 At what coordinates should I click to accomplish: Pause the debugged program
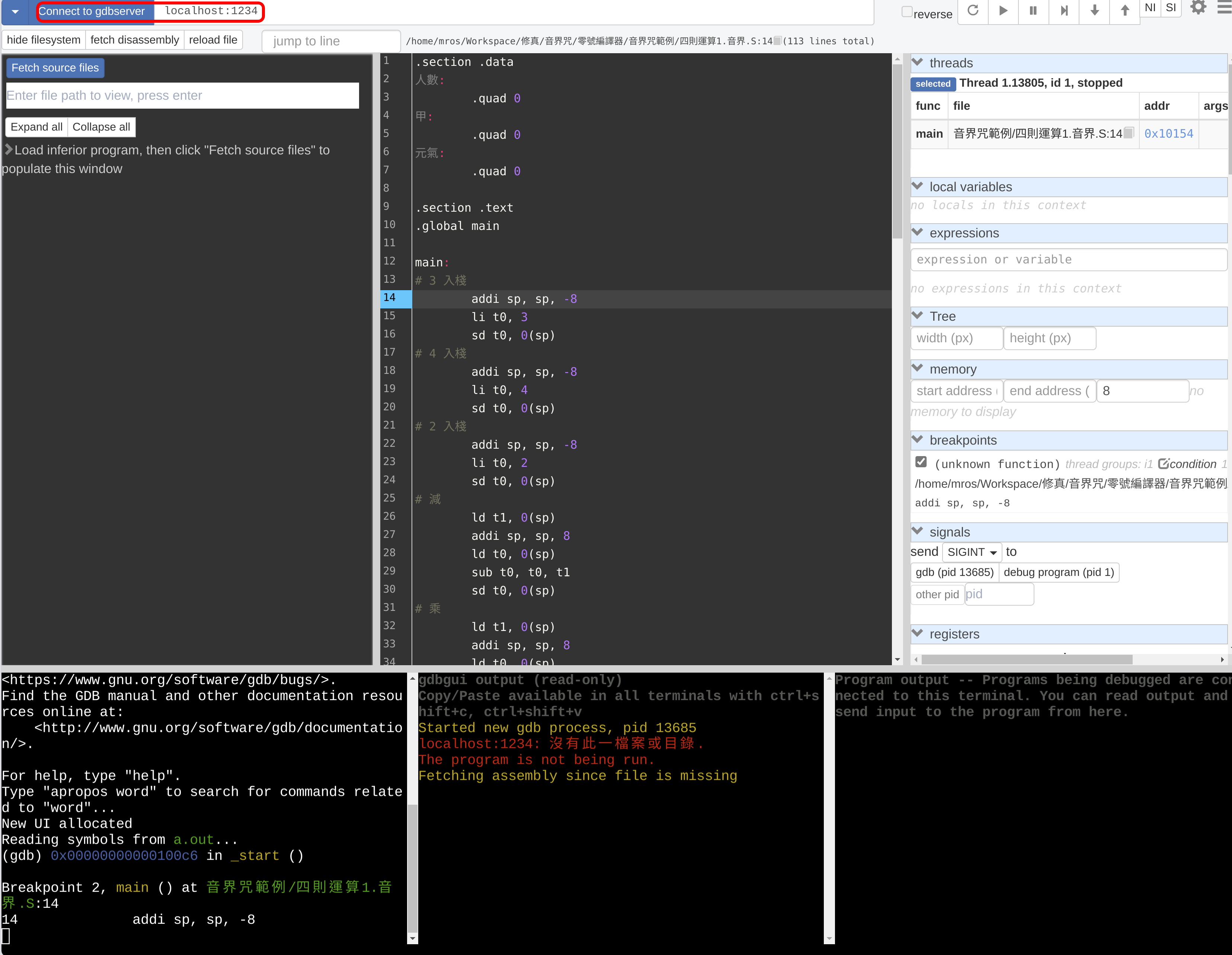tap(1033, 11)
